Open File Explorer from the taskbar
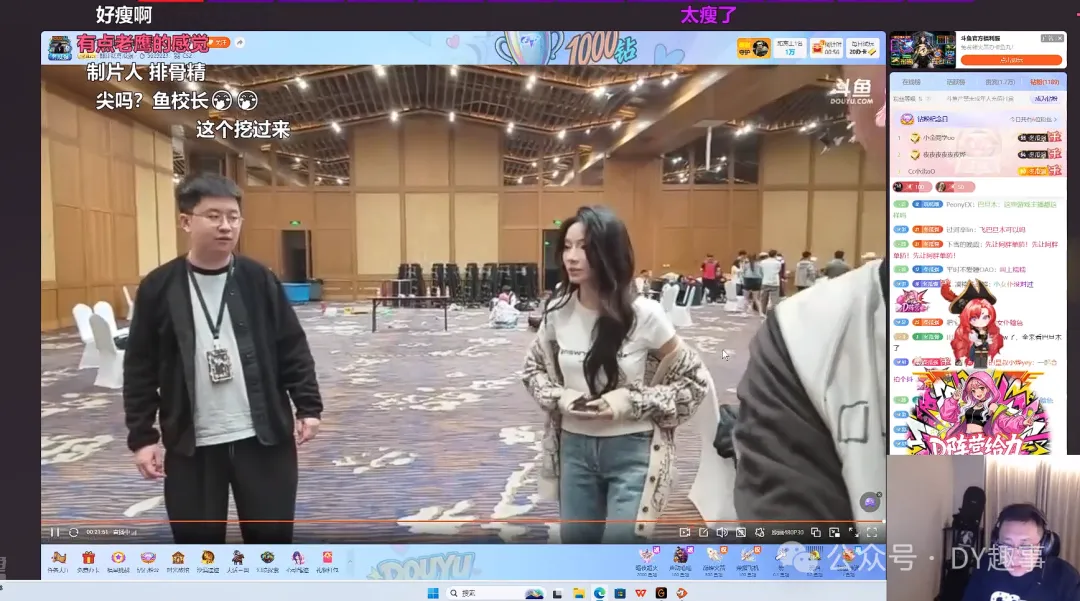 pos(579,593)
